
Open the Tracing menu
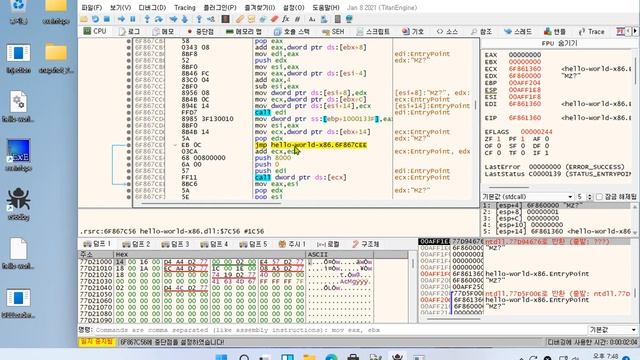pos(184,8)
